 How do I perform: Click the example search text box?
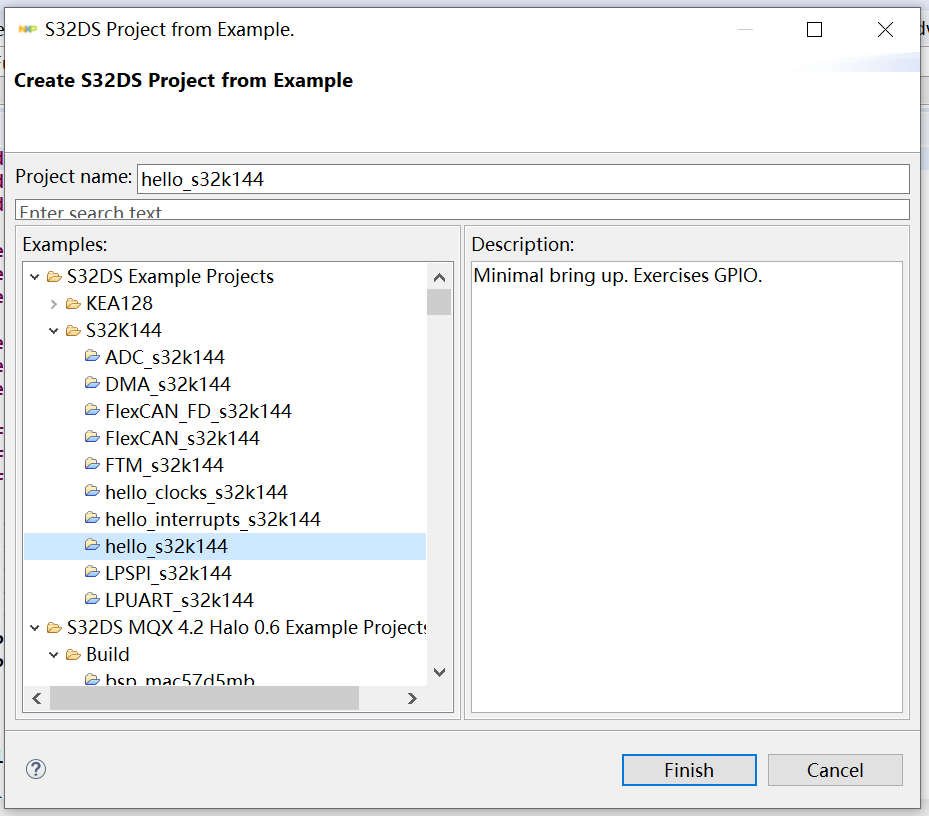coord(462,211)
